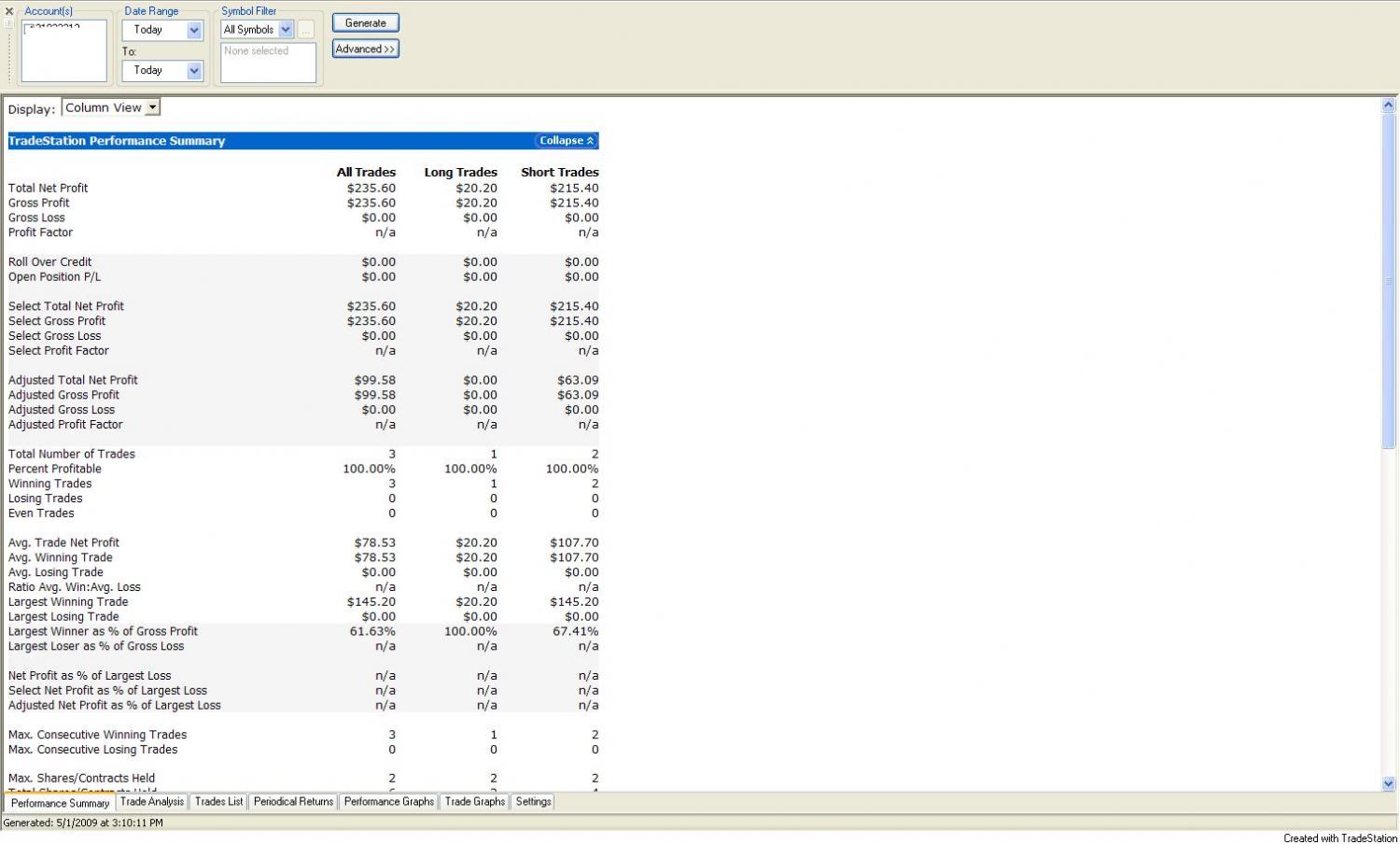Click the 'None selected' symbol list box
This screenshot has width=1400, height=844.
(x=268, y=63)
